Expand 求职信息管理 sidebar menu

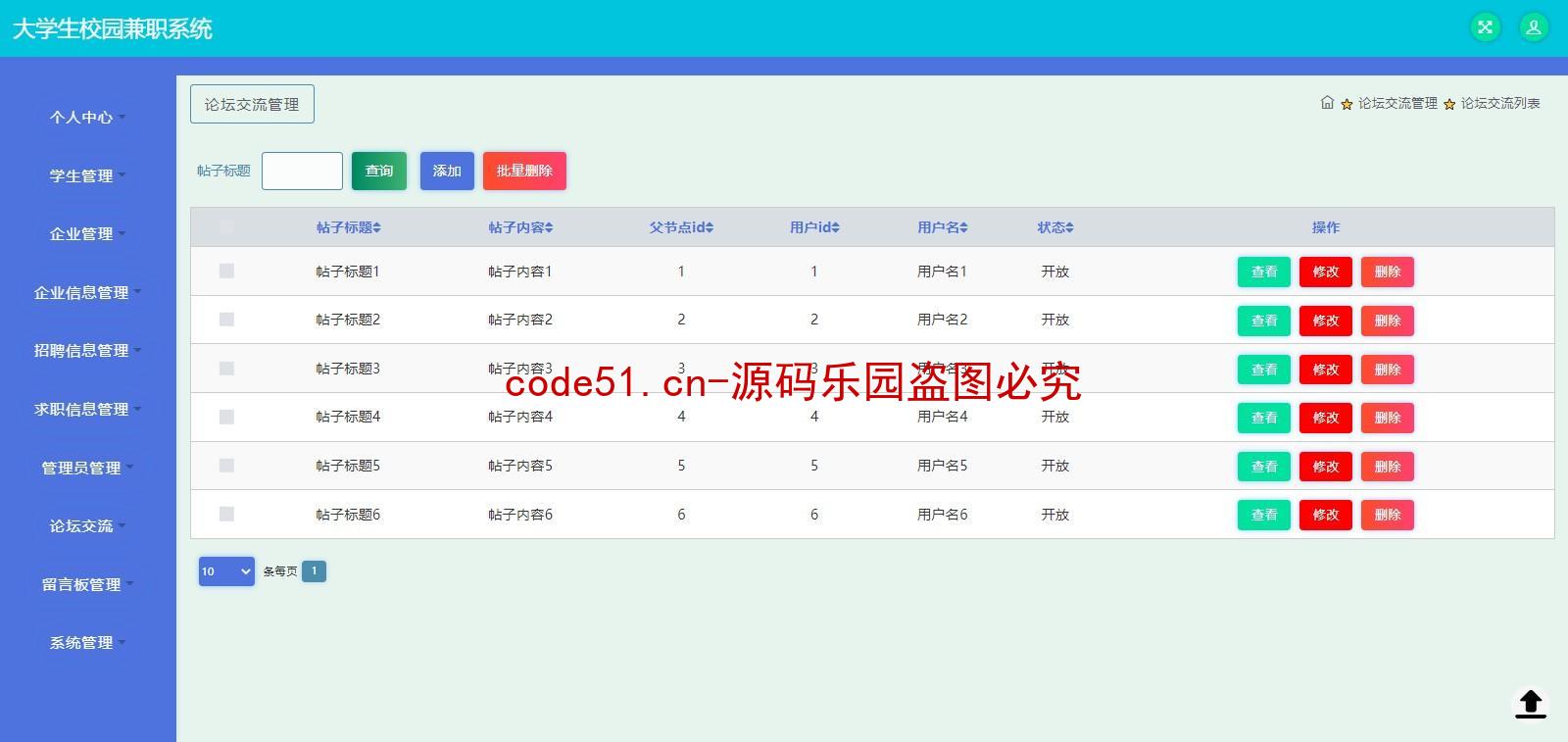(88, 410)
